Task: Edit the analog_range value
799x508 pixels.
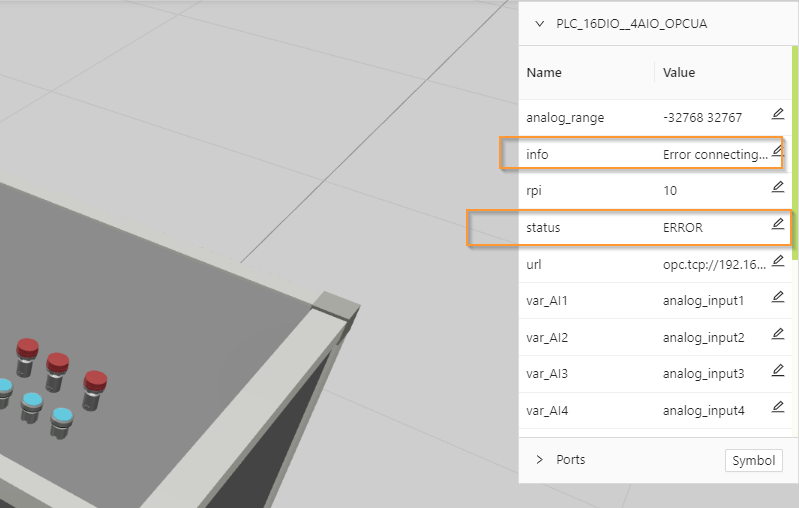Action: coord(778,114)
